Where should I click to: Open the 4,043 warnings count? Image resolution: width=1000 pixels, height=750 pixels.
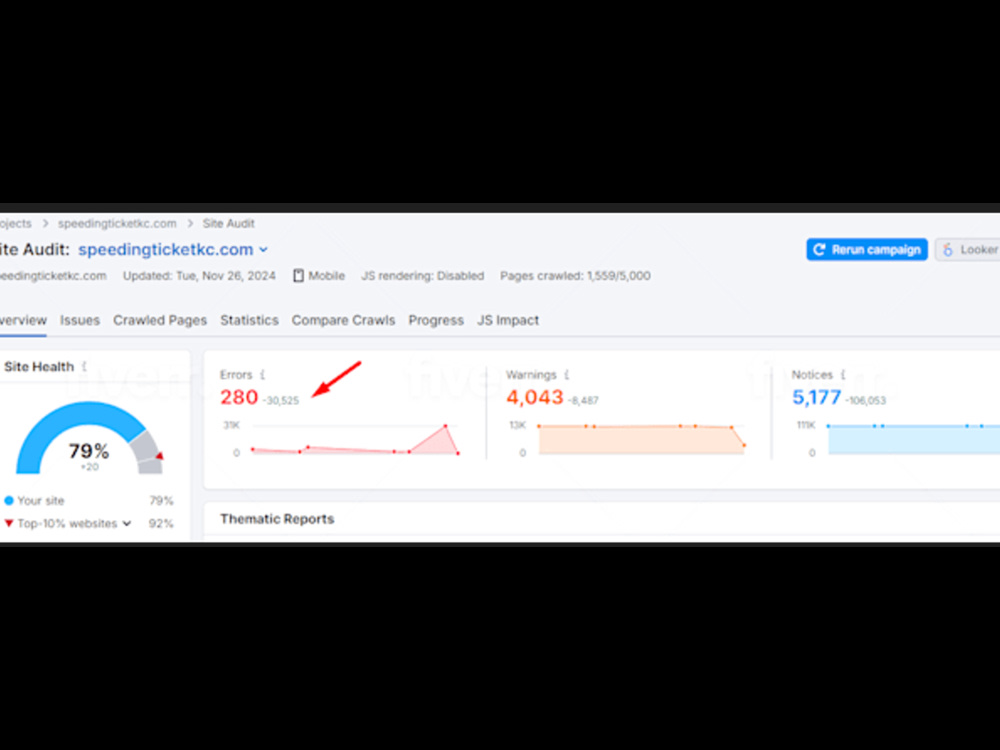tap(535, 397)
